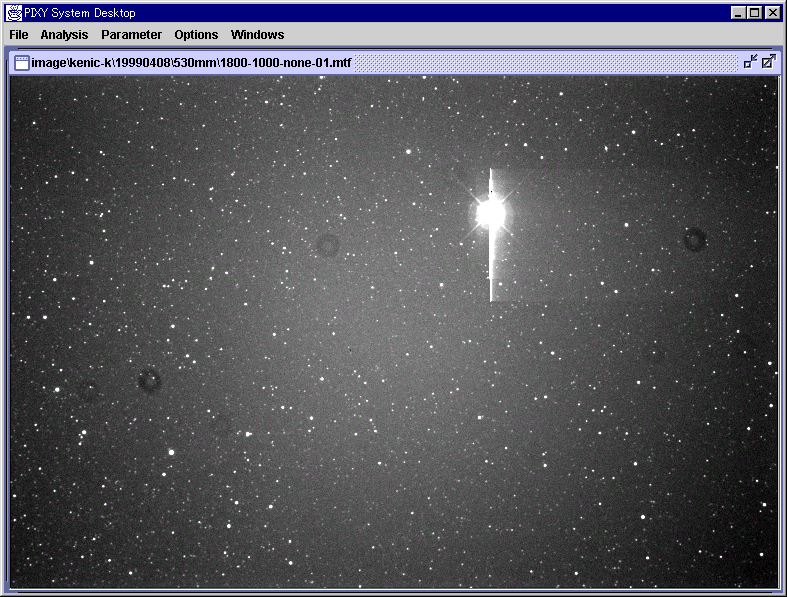Image resolution: width=787 pixels, height=597 pixels.
Task: Click the PIXY System Desktop application icon
Action: tap(14, 13)
